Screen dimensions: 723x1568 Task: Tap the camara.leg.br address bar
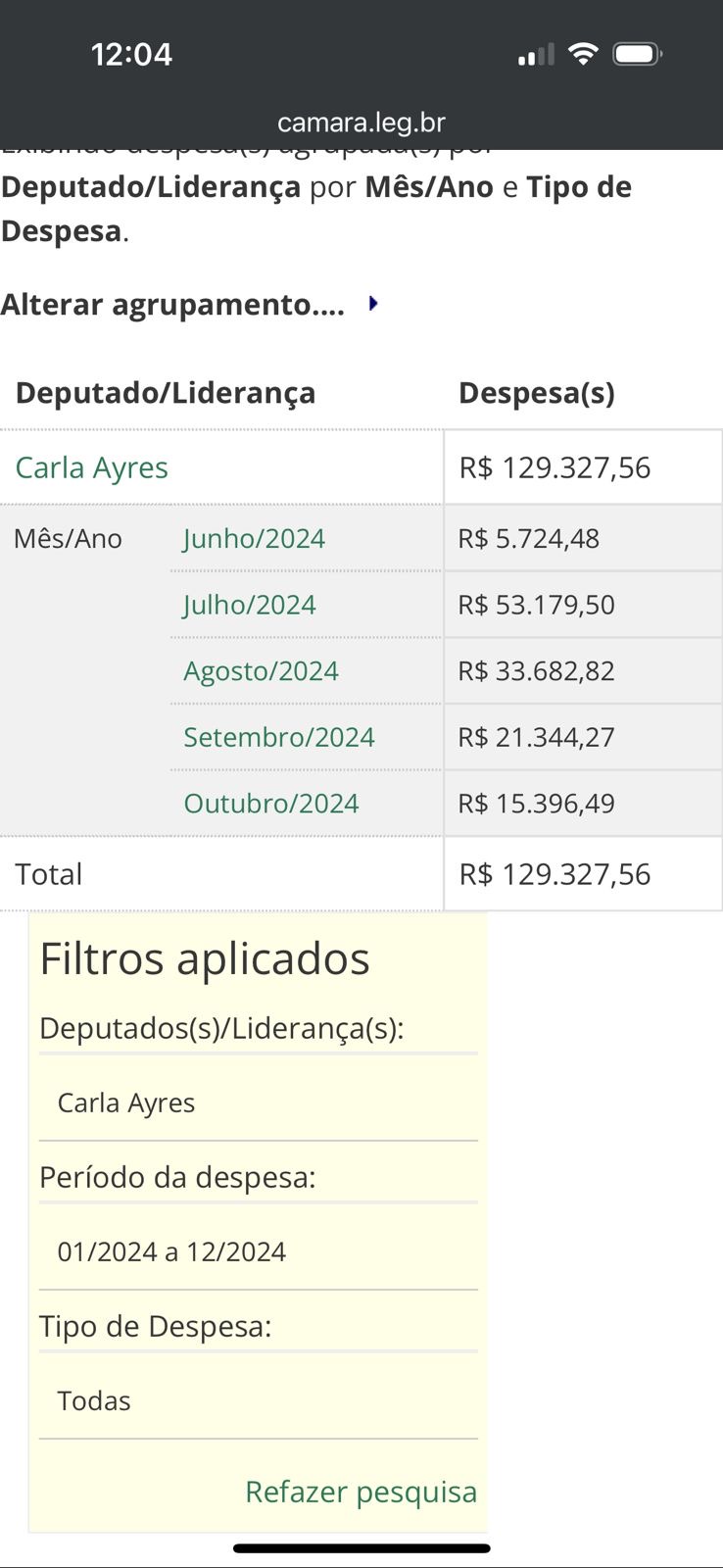[x=361, y=122]
